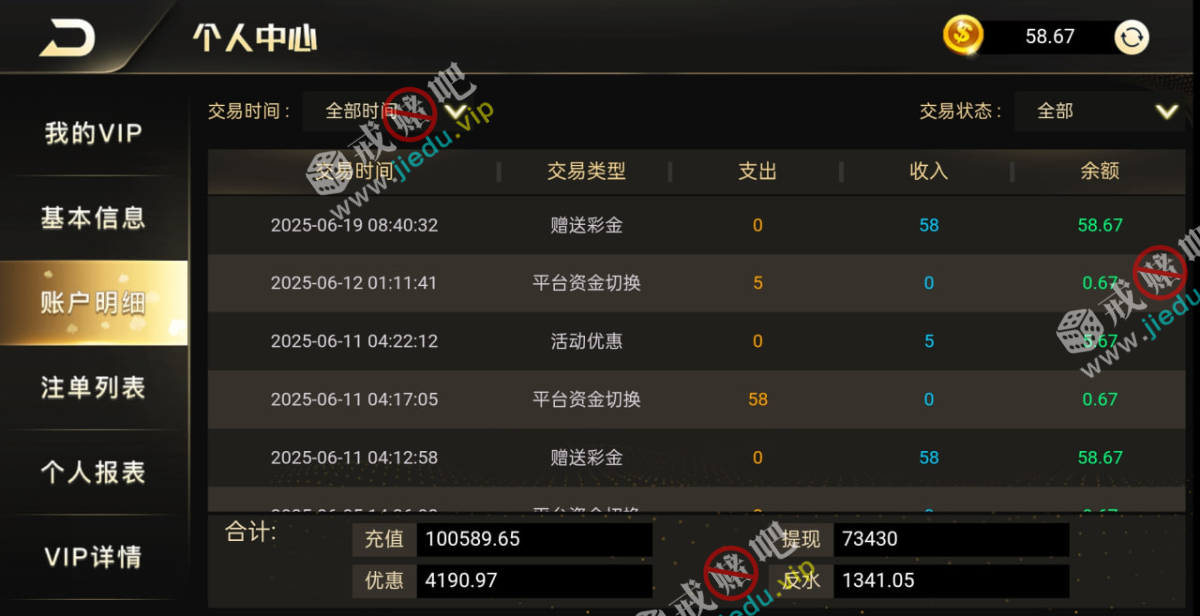Screen dimensions: 1200x616
Task: Click the 余额 column header
Action: point(1100,171)
